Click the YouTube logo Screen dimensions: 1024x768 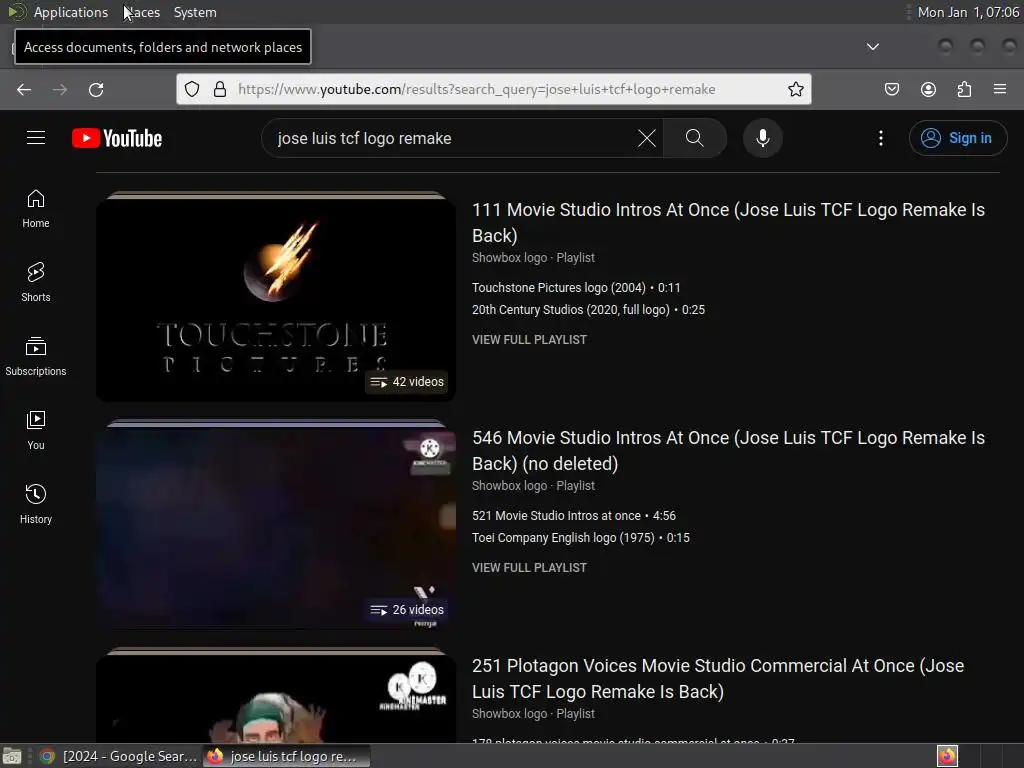point(117,138)
